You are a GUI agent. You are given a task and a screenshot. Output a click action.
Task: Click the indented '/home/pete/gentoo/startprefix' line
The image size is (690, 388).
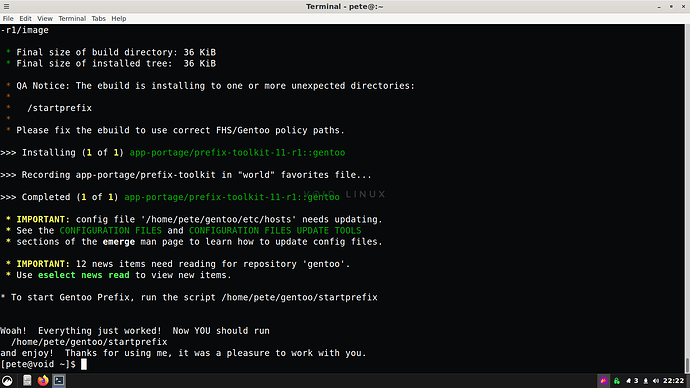point(89,342)
